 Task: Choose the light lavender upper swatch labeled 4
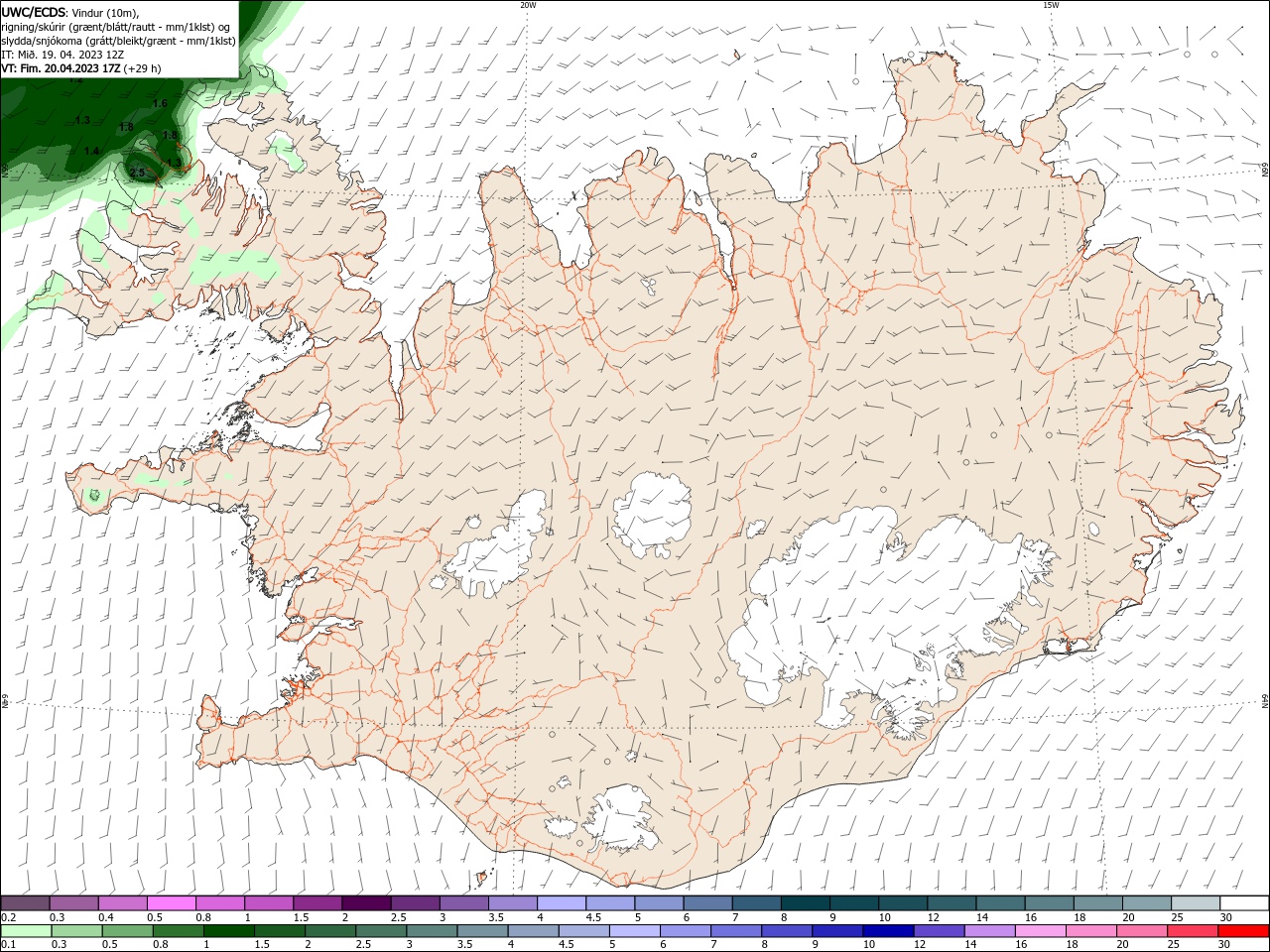[x=561, y=903]
